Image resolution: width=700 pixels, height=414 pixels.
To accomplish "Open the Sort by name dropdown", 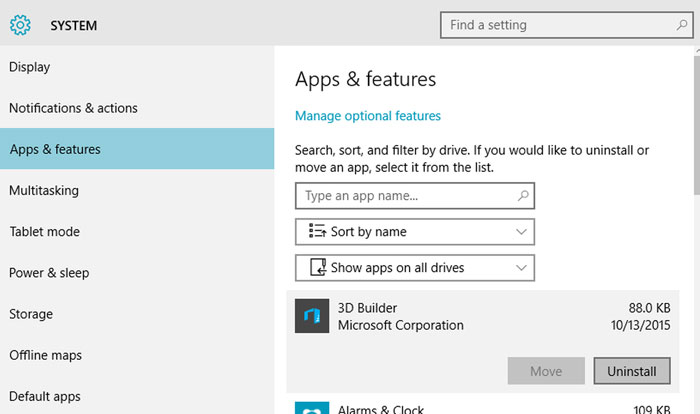I will [415, 232].
